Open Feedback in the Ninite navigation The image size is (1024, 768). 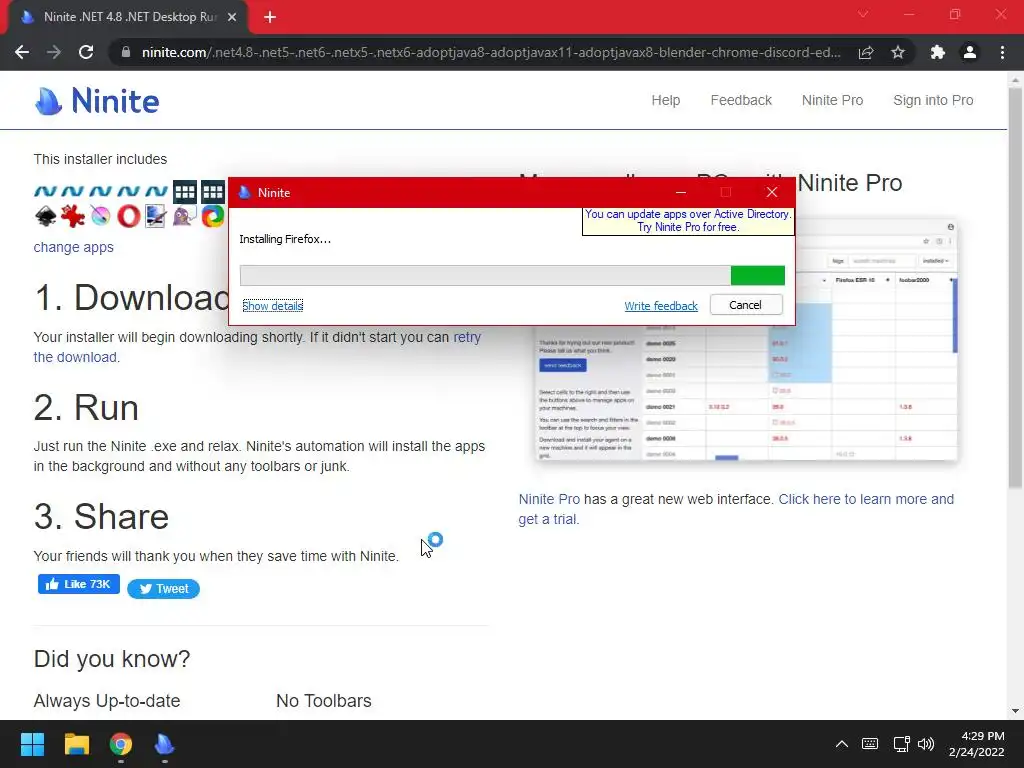741,100
